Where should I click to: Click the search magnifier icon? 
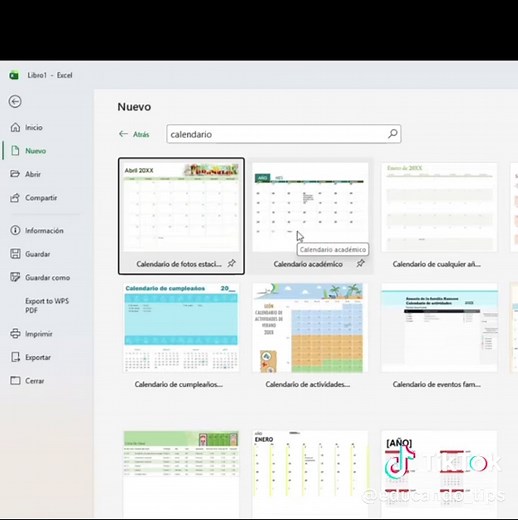pyautogui.click(x=393, y=134)
